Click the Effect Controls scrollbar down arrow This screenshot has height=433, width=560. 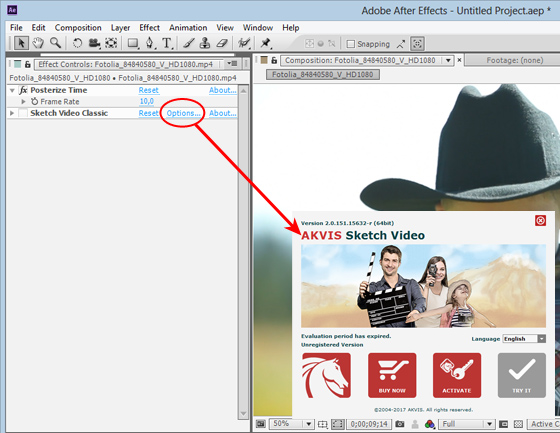point(244,414)
